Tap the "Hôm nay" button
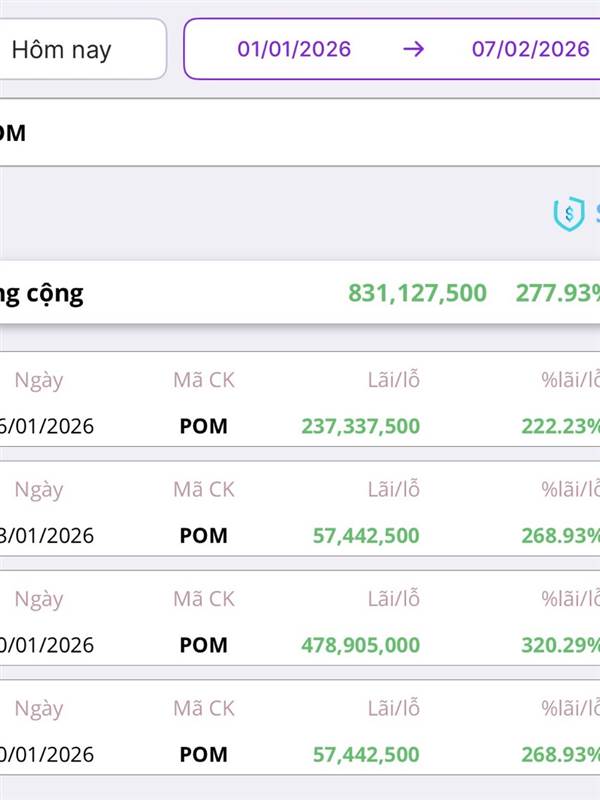The height and width of the screenshot is (800, 600). coord(62,49)
